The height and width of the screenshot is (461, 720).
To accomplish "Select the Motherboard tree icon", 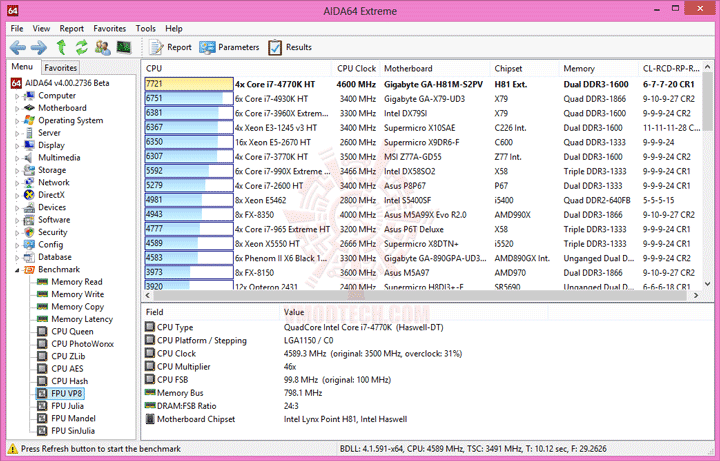I will pos(29,108).
